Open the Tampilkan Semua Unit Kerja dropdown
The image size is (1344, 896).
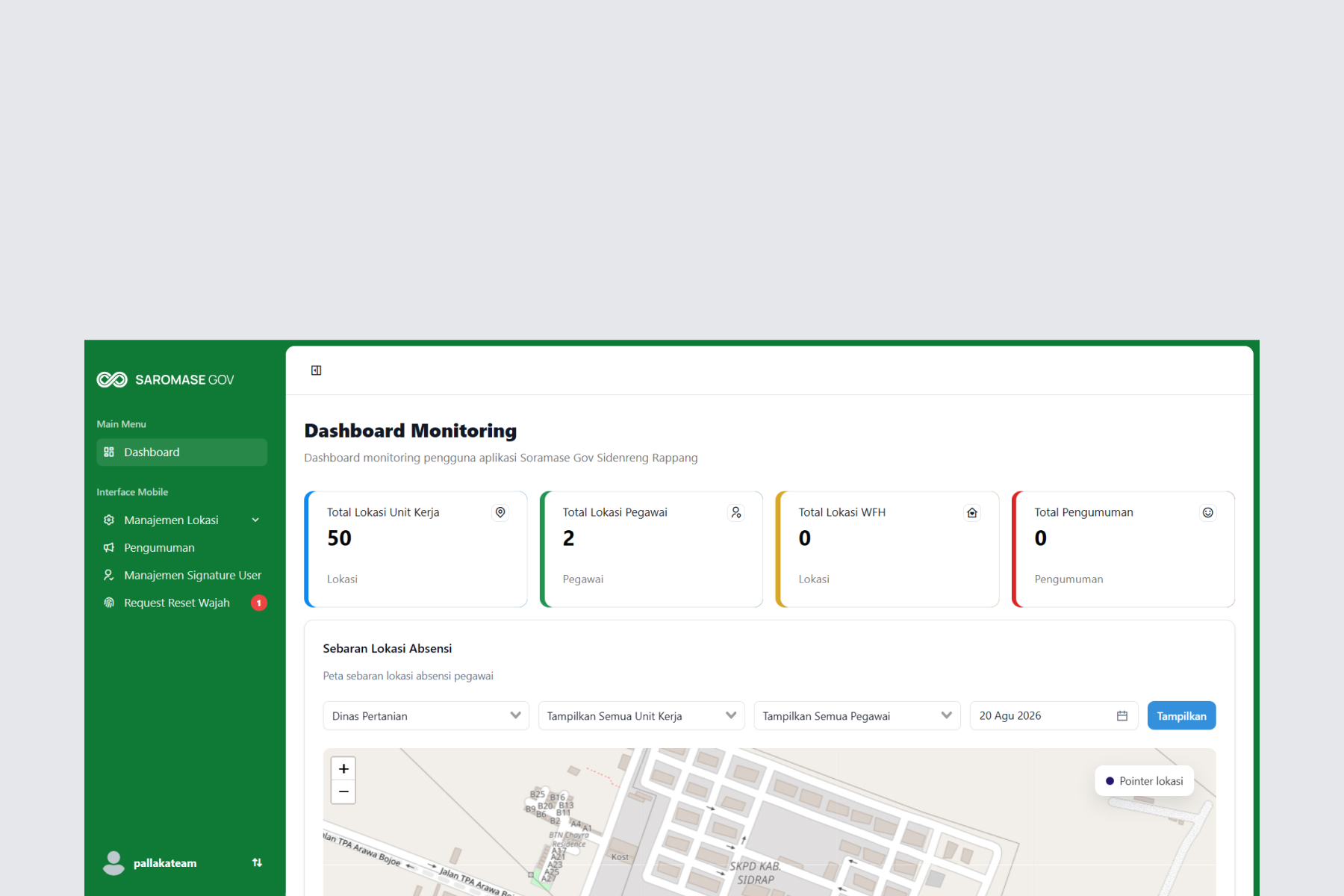[x=641, y=716]
